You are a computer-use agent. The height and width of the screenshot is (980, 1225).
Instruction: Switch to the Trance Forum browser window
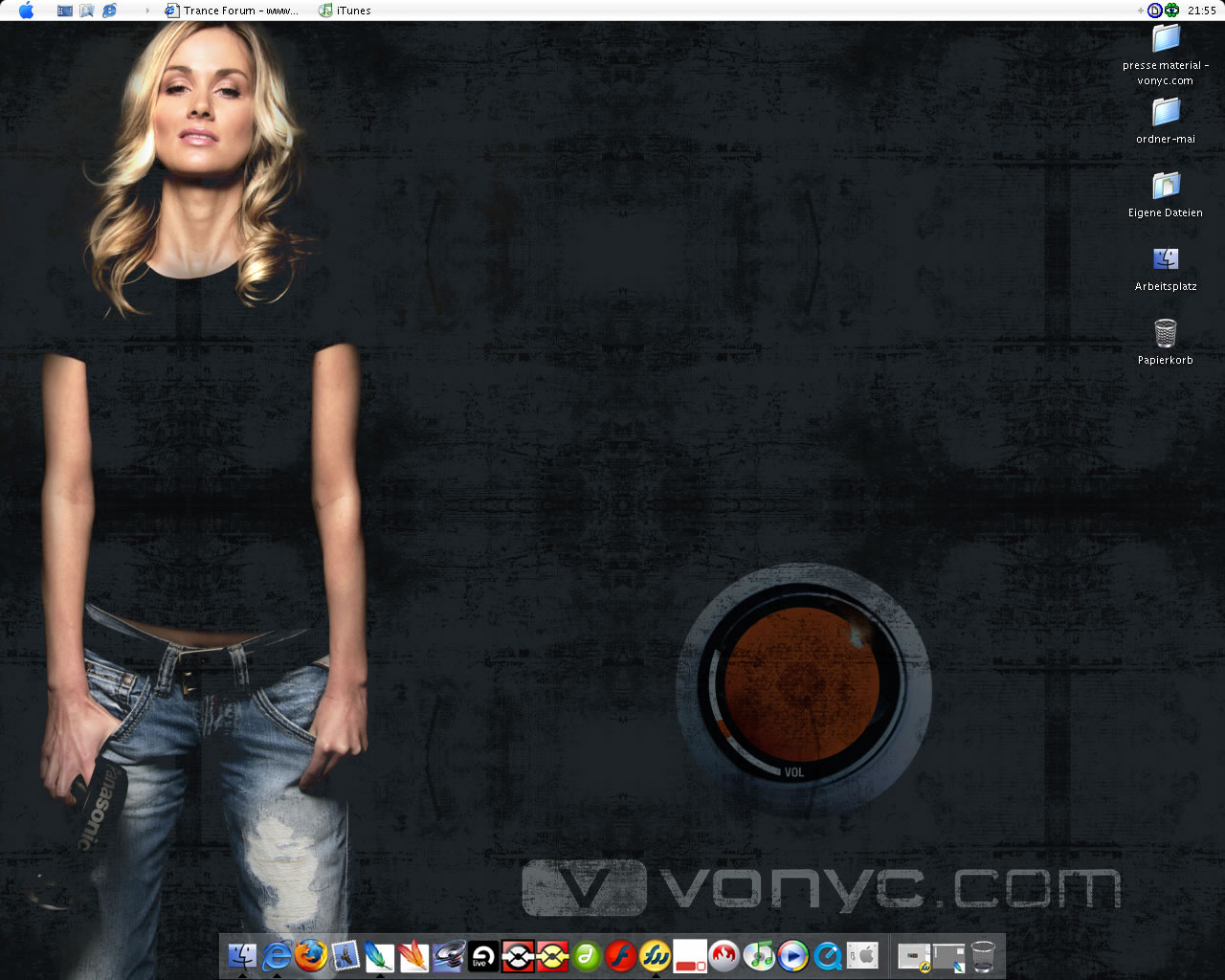coord(231,11)
